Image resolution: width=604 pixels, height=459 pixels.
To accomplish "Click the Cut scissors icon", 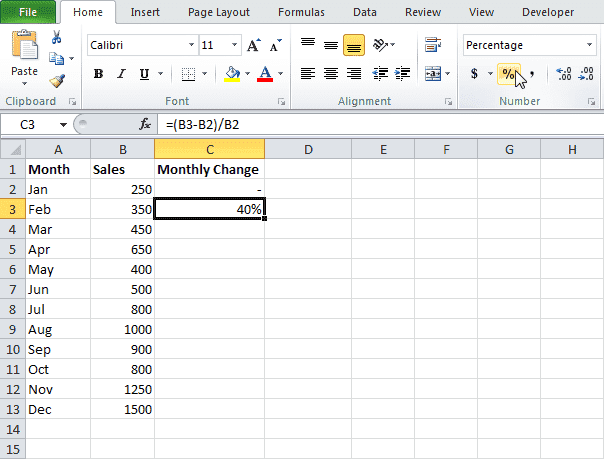I will (x=56, y=38).
